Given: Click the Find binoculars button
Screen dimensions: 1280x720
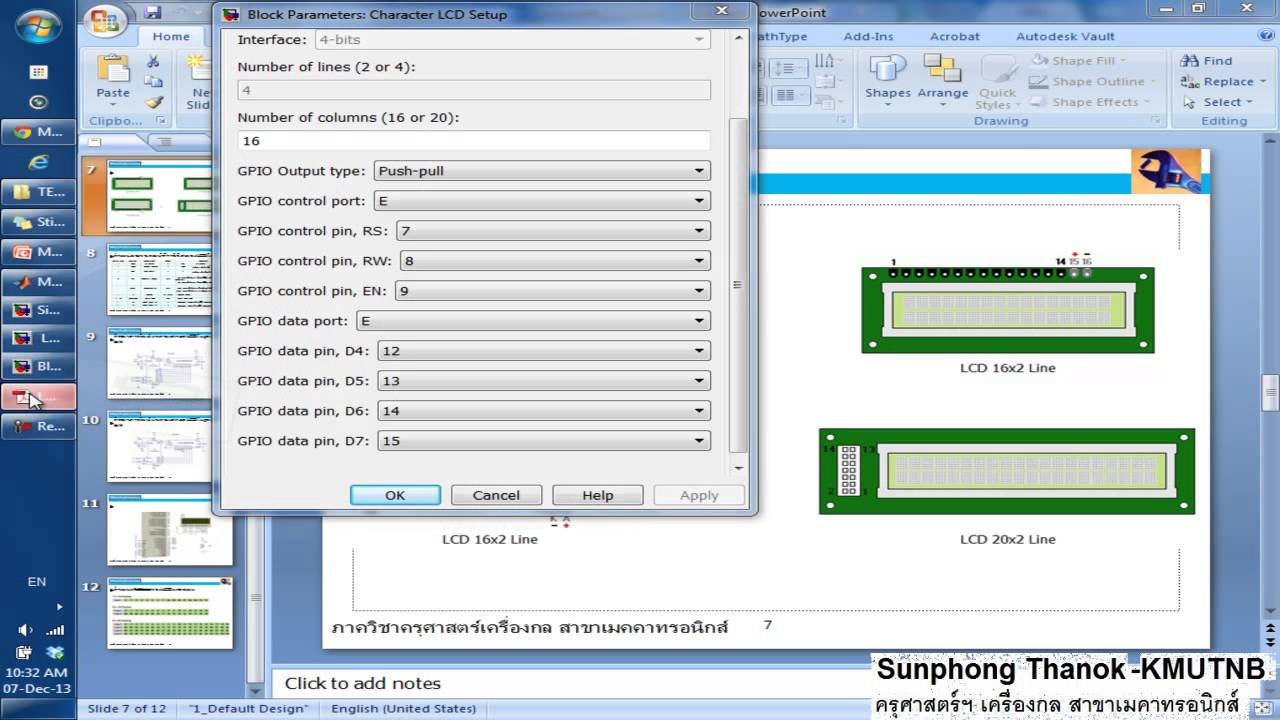Looking at the screenshot, I should coord(1207,60).
